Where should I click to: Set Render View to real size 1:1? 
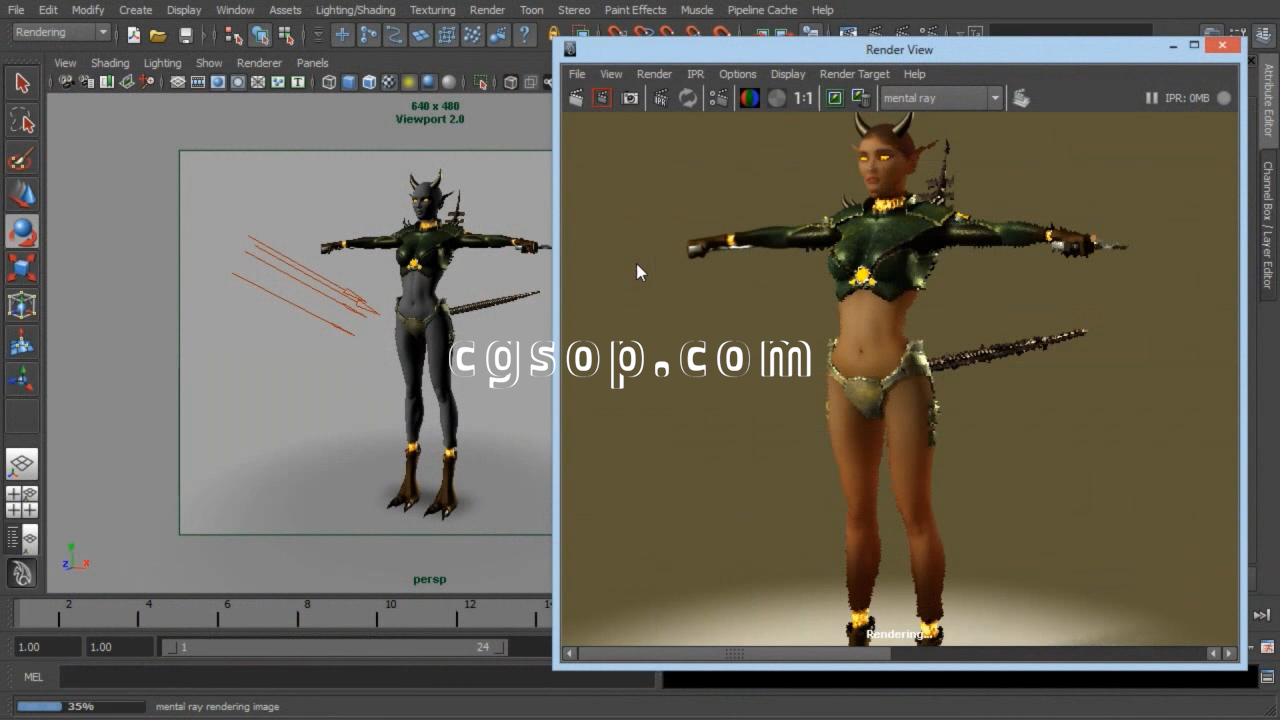coord(803,98)
